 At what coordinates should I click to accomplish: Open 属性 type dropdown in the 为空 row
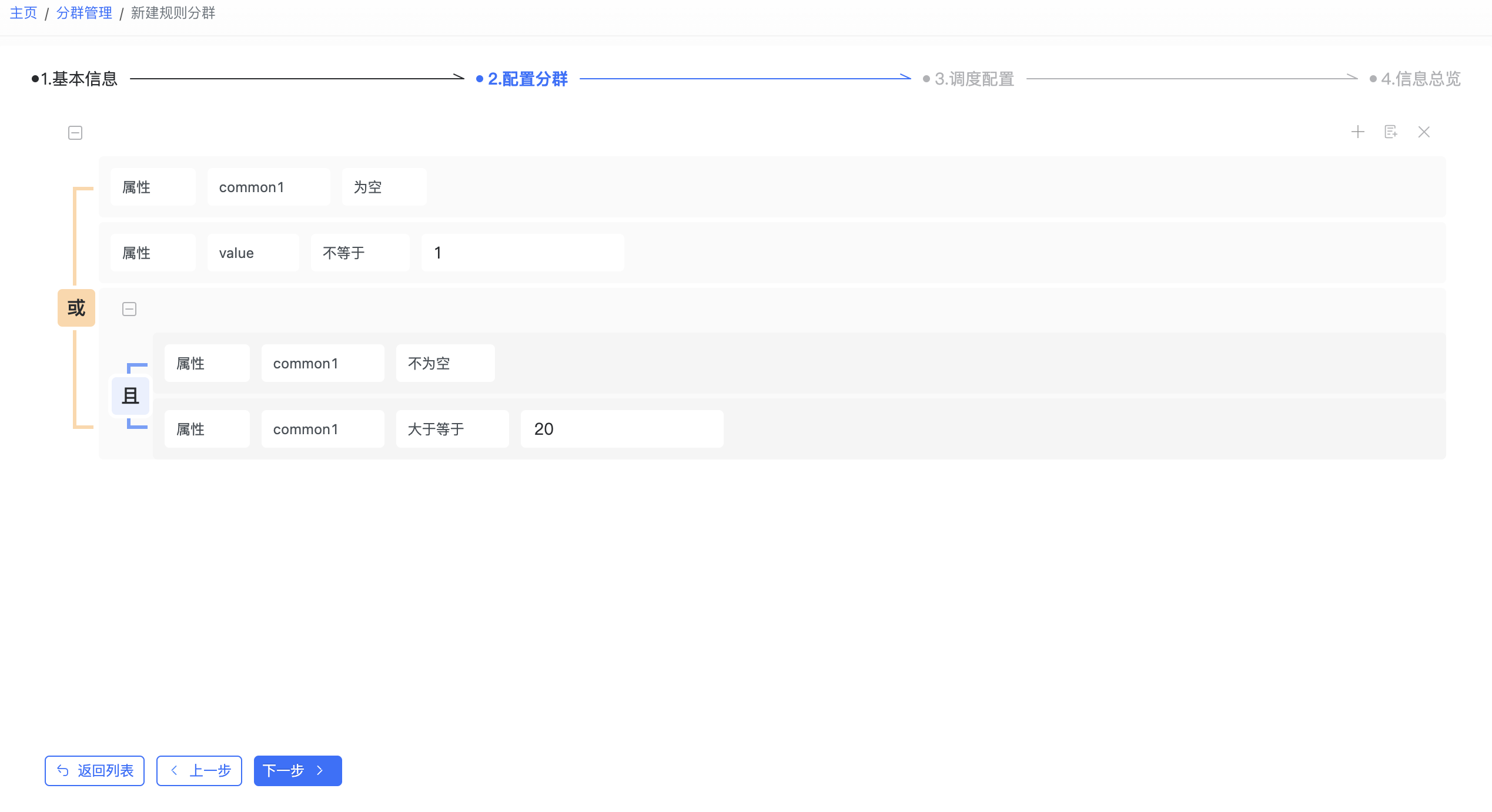pos(153,187)
